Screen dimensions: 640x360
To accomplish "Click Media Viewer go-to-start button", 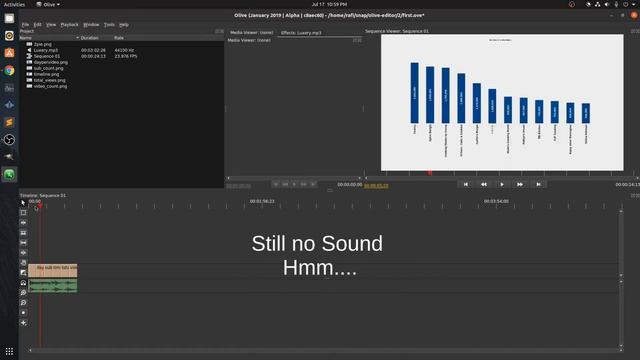I will [276, 184].
